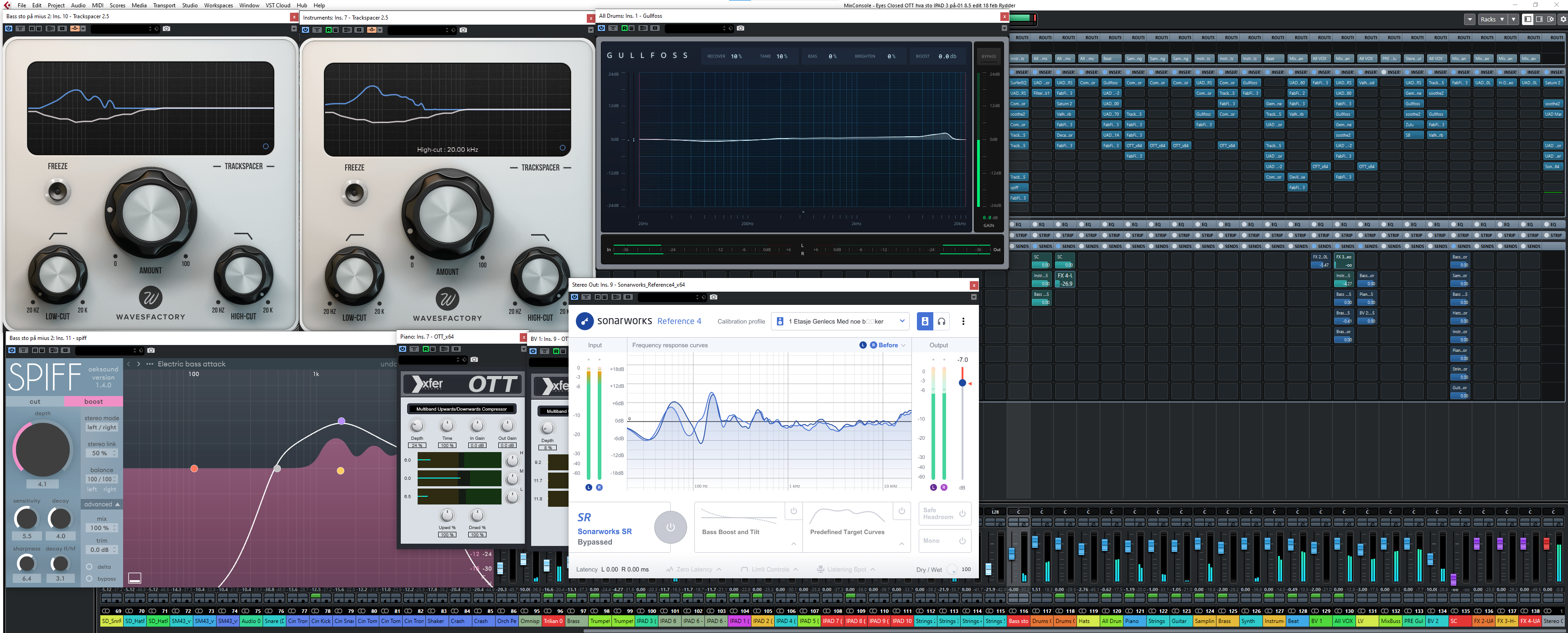Open the Sonarworks three-dot options menu
This screenshot has width=1568, height=633.
click(x=963, y=321)
